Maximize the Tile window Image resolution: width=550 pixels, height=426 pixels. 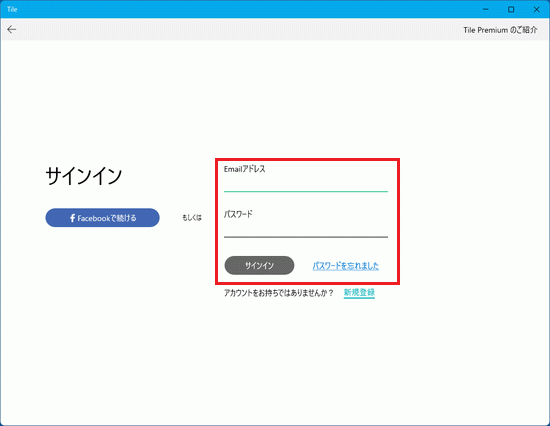(x=511, y=9)
